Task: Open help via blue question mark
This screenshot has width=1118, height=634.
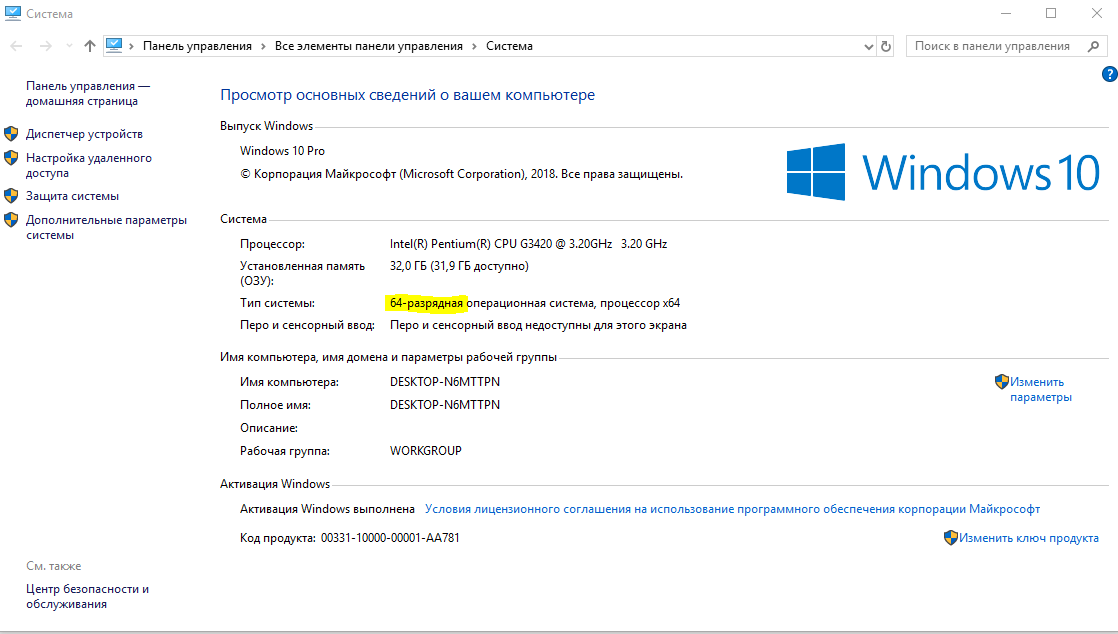Action: point(1109,74)
